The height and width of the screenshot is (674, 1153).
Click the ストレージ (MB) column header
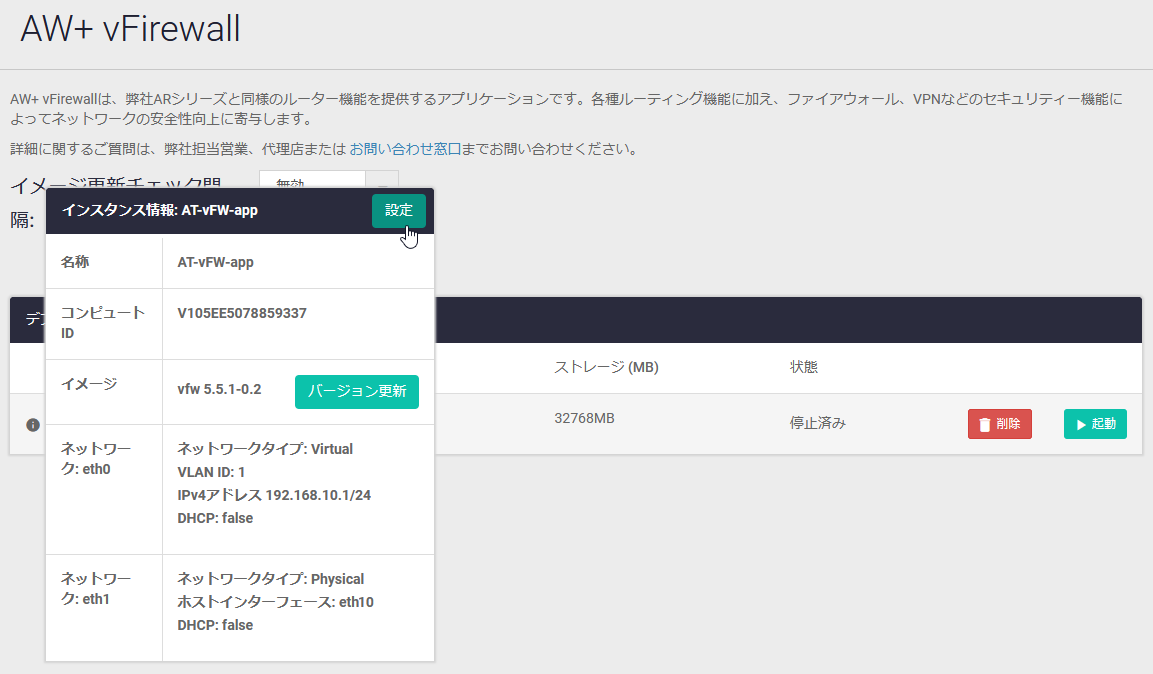tap(606, 367)
